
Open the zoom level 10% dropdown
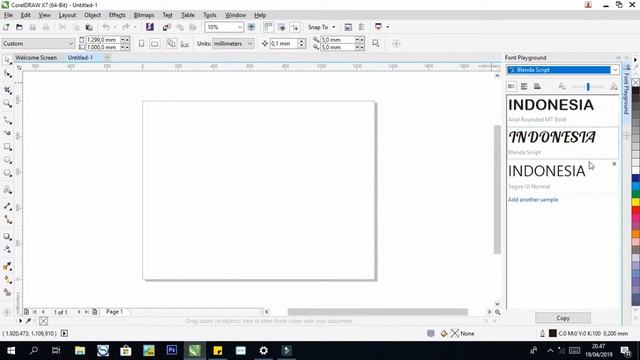(x=240, y=27)
